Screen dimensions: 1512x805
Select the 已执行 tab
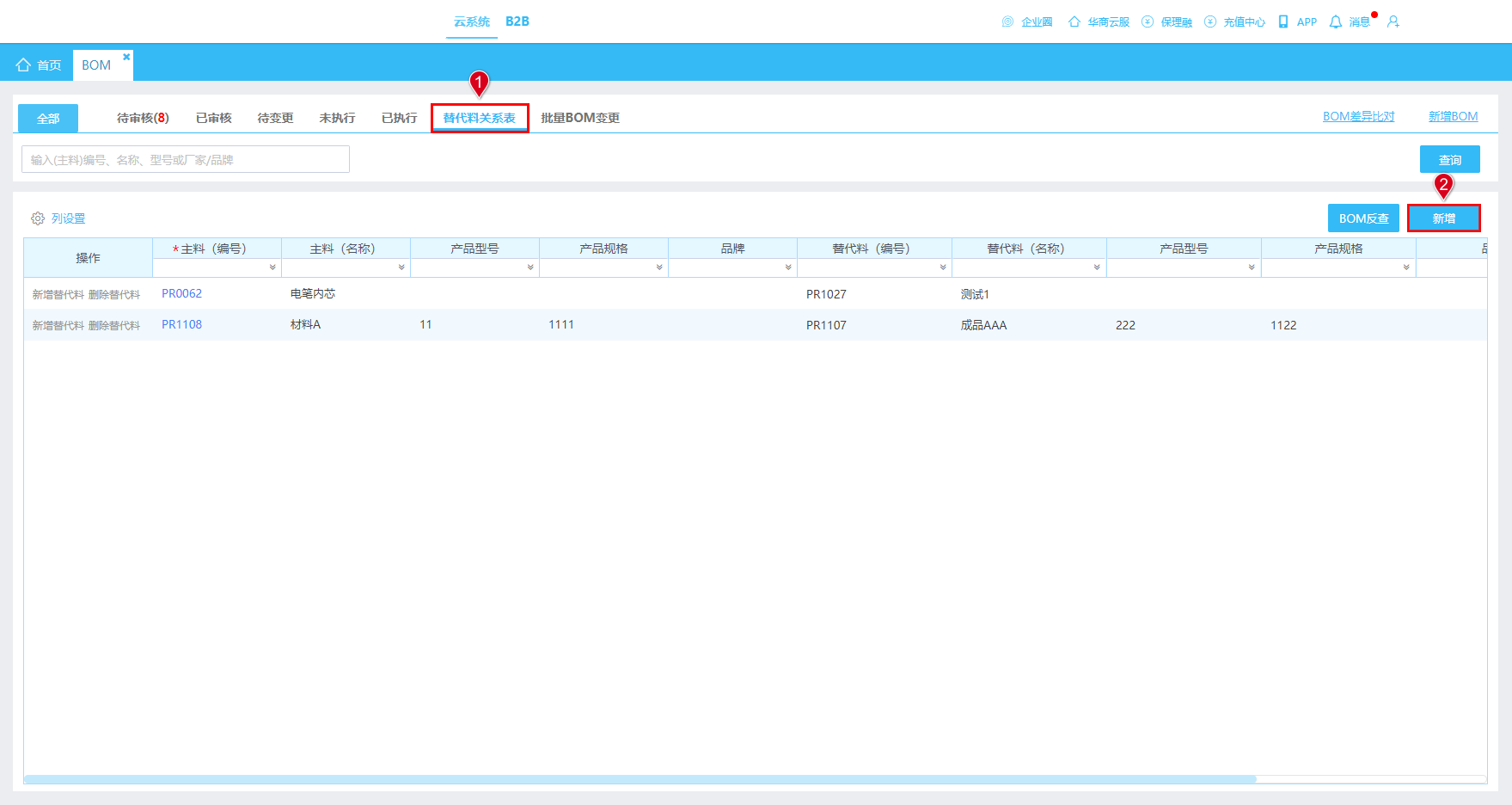click(400, 118)
